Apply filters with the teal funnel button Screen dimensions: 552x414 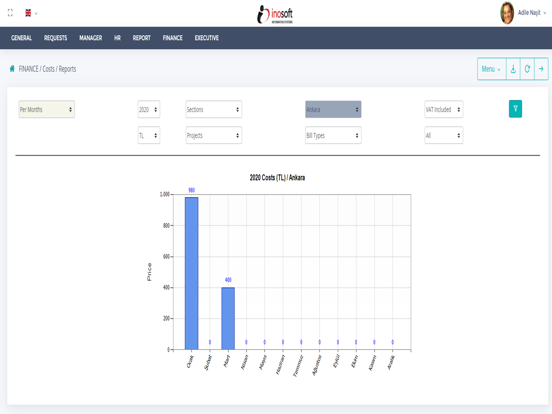click(x=515, y=109)
